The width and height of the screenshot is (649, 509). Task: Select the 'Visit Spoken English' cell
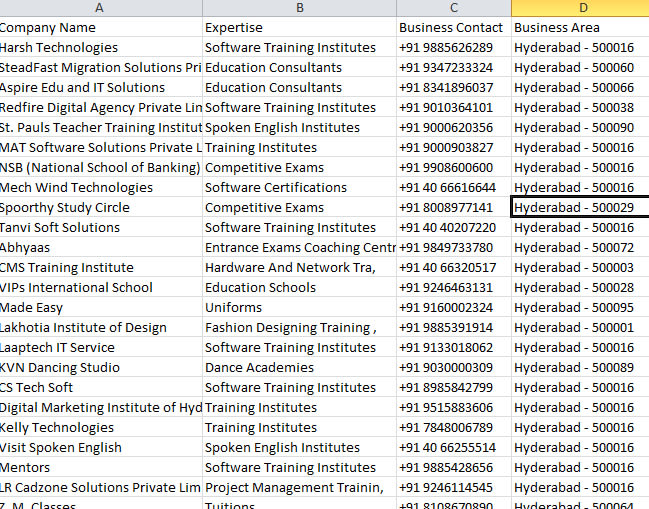tap(101, 447)
